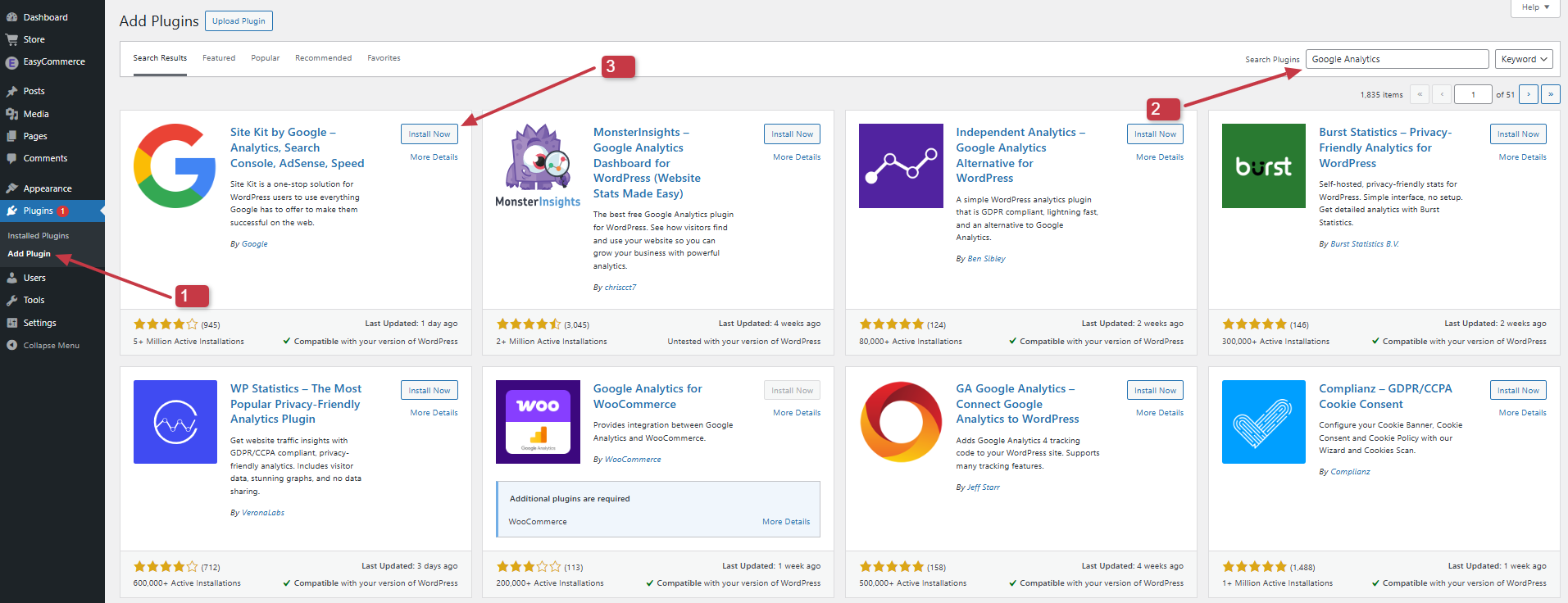Open More Details for Burst Statistics
The height and width of the screenshot is (603, 1568).
click(x=1522, y=157)
